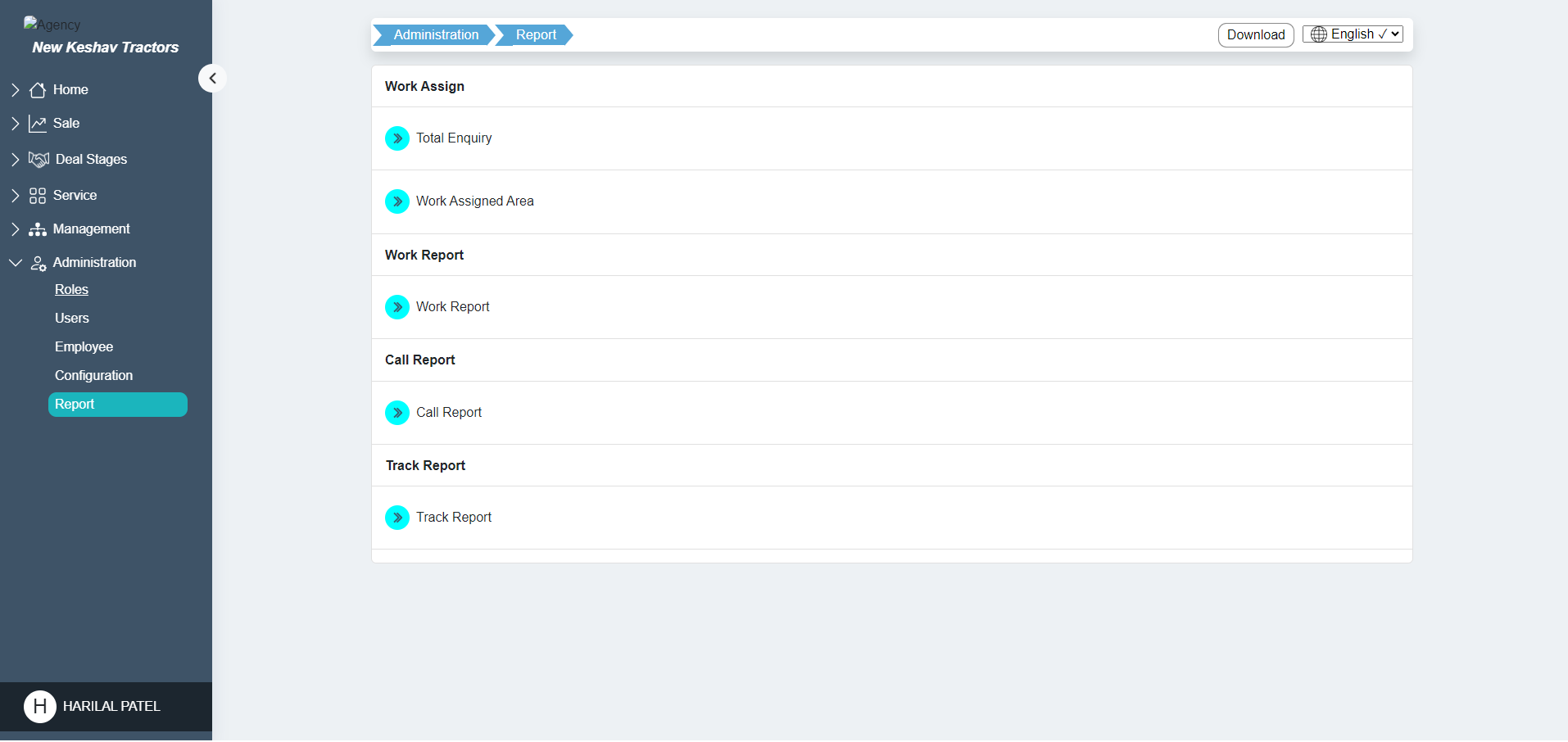Select Report in the sidebar submenu

[x=117, y=405]
